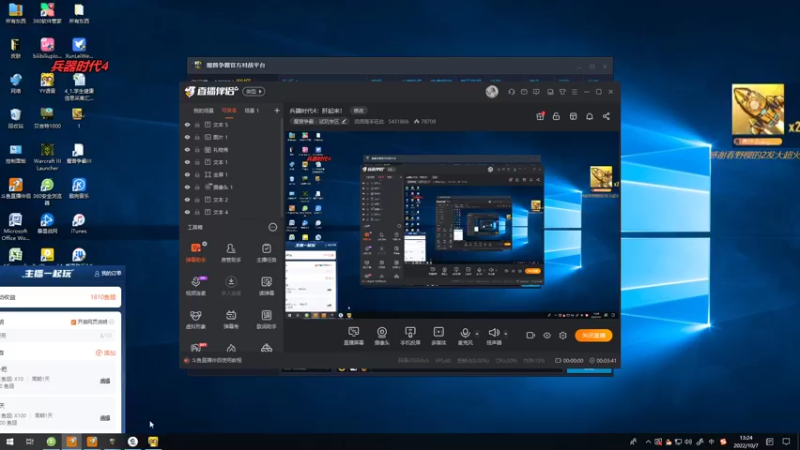Open the hamburger menu in title bar
Viewport: 800px width, 450px height.
click(574, 92)
